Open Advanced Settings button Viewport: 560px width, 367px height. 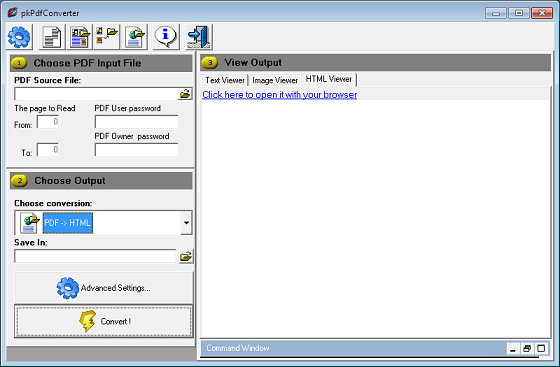(104, 288)
